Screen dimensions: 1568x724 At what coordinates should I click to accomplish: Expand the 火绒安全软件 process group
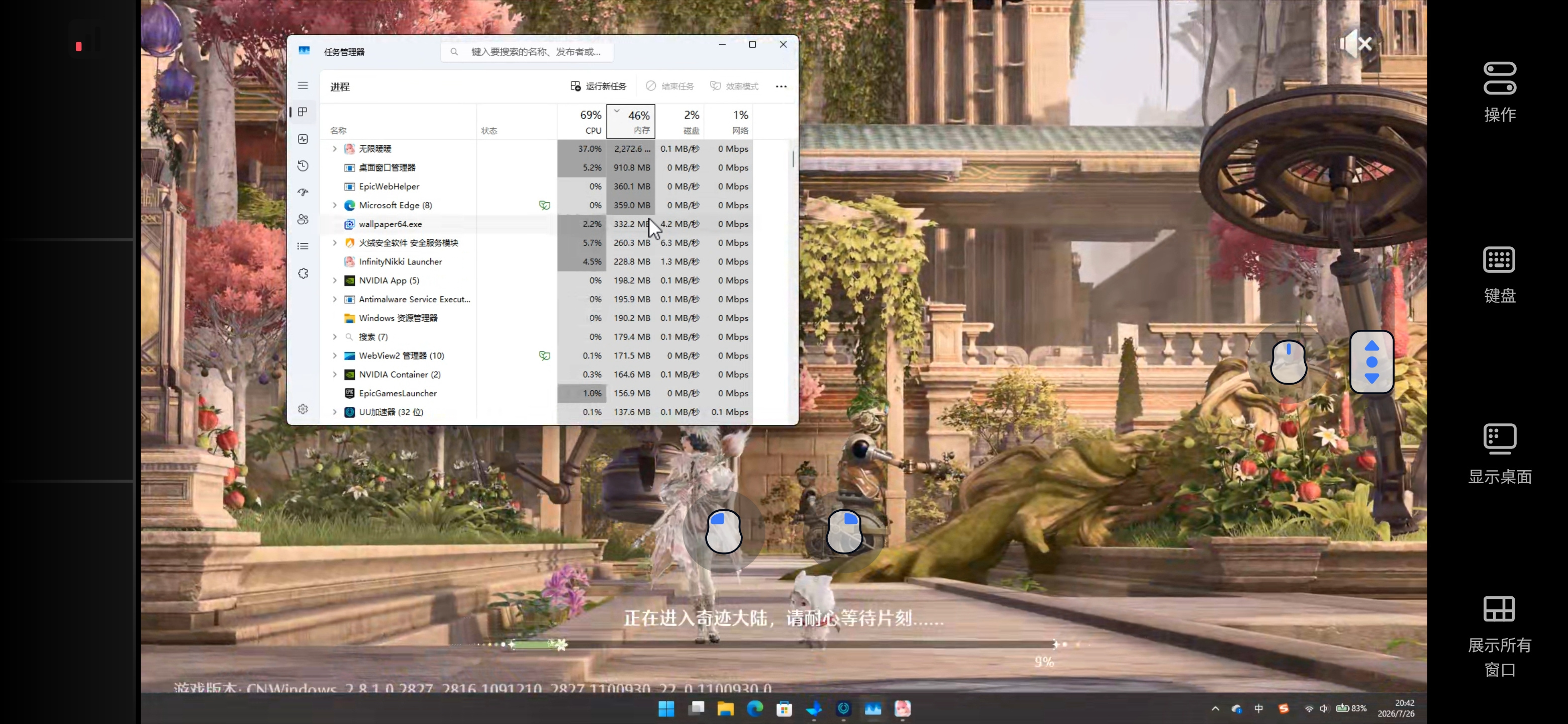point(334,243)
